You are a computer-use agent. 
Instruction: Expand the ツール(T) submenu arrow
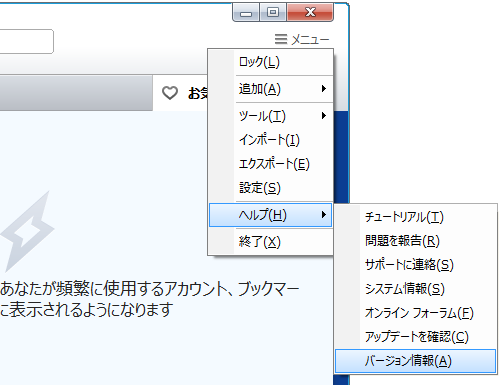pyautogui.click(x=323, y=116)
